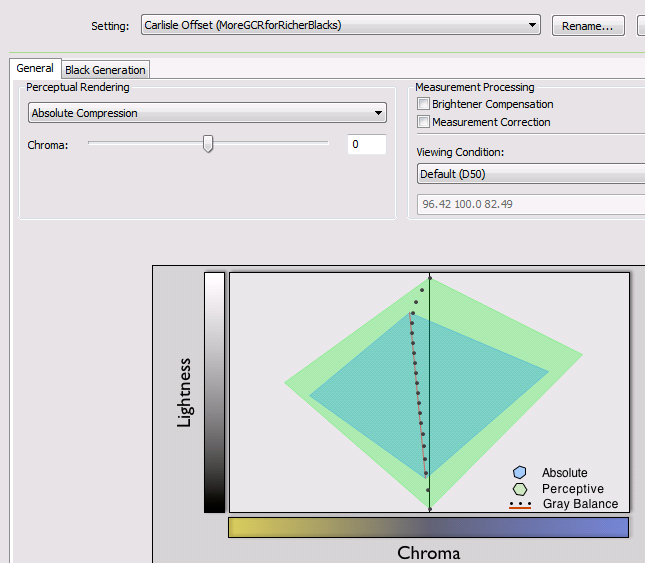Click the green Perceptive hexagon legend icon
Image resolution: width=645 pixels, height=563 pixels.
coord(519,489)
